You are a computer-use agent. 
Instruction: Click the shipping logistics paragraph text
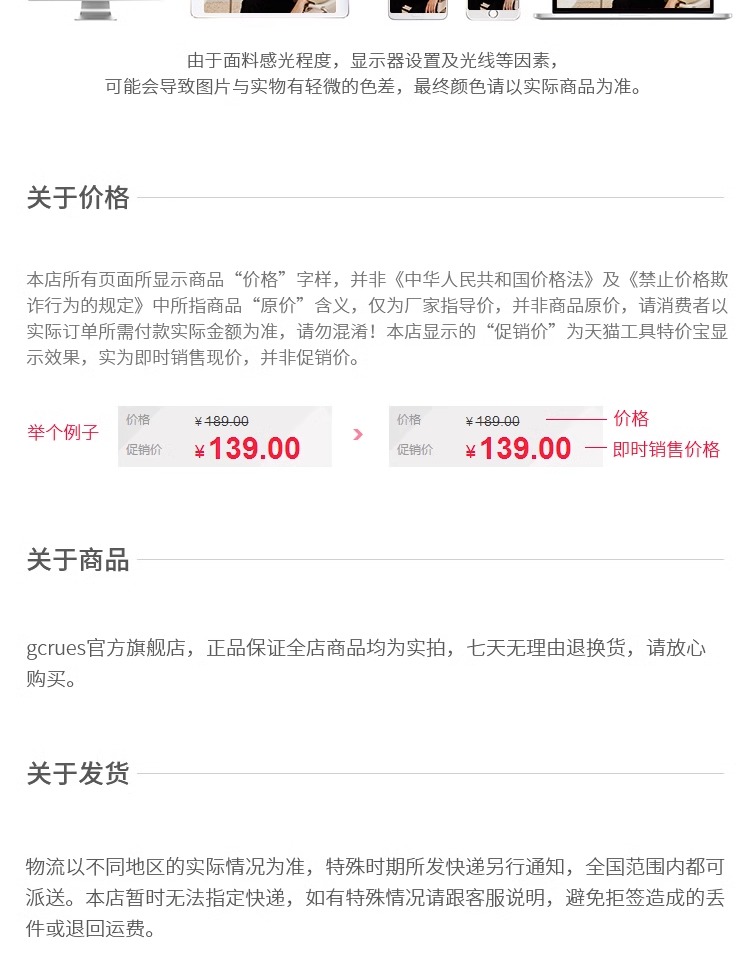point(375,898)
